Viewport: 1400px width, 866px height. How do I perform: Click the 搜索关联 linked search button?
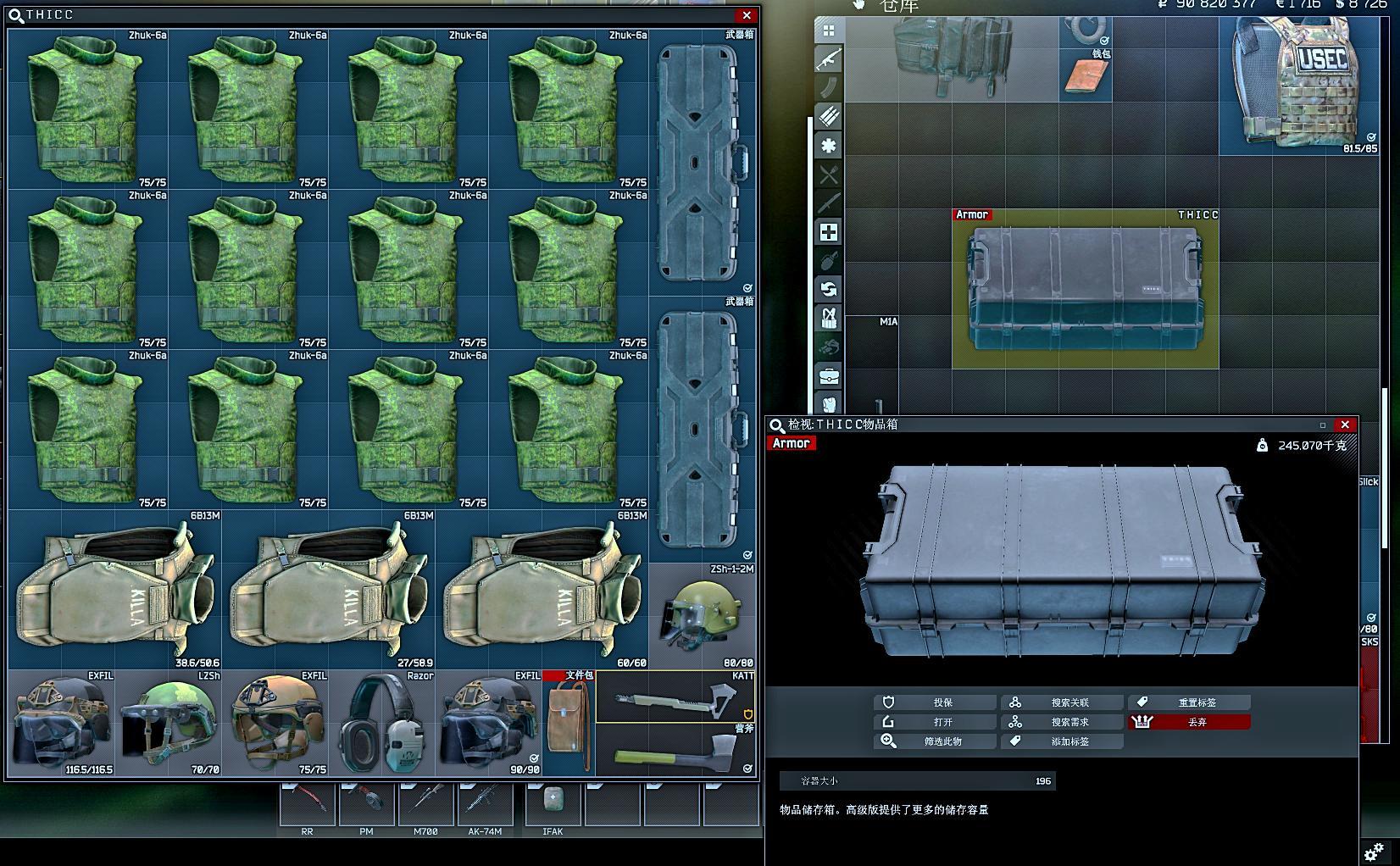tap(1062, 702)
